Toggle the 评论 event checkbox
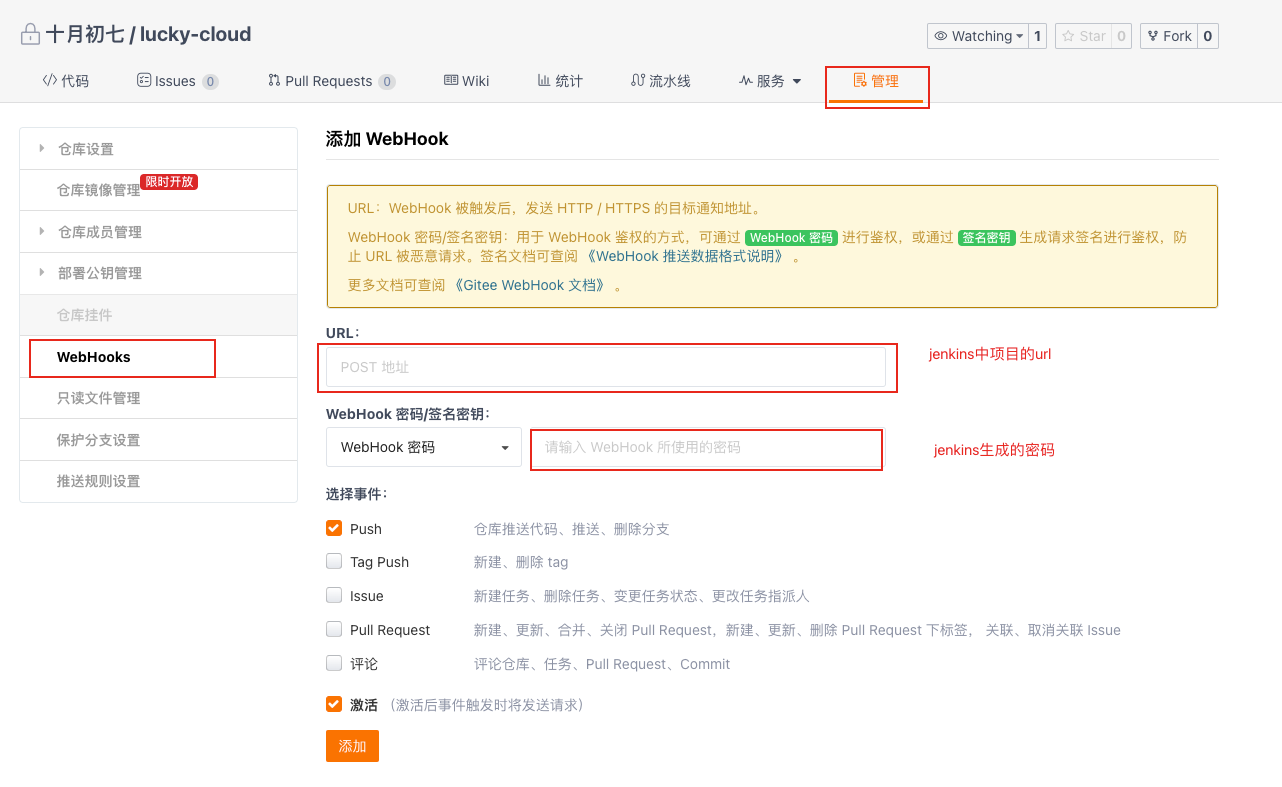The width and height of the screenshot is (1282, 787). [x=334, y=663]
